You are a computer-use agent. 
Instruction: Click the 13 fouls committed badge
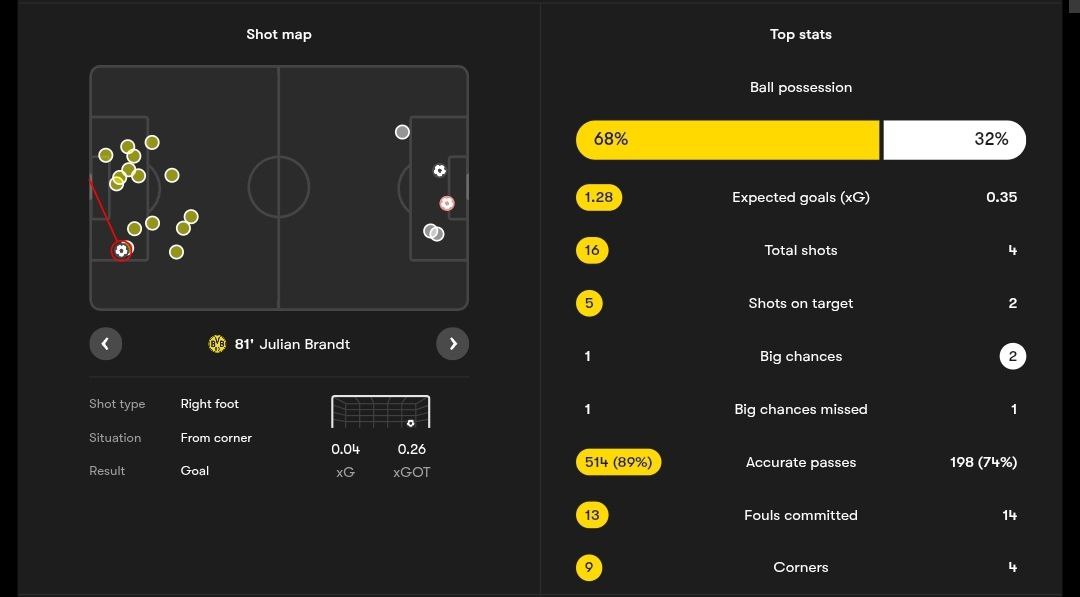(592, 515)
